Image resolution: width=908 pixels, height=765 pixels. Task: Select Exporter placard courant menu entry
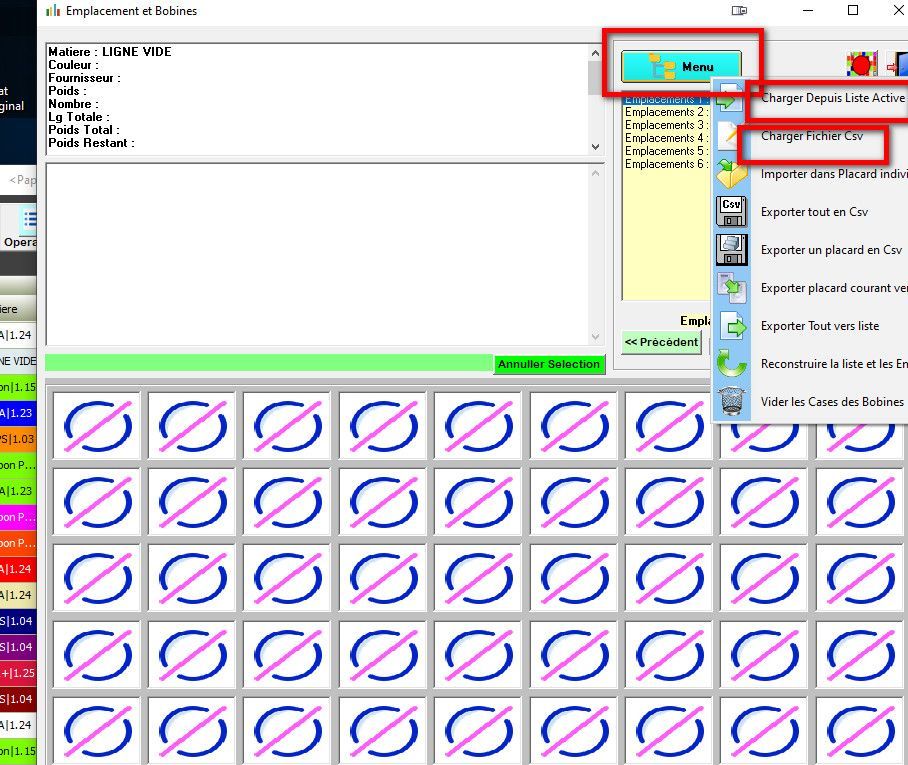(x=834, y=288)
